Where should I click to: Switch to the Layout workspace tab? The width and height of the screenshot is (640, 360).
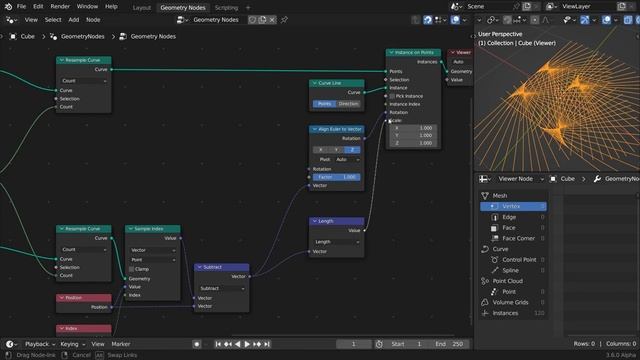click(142, 7)
